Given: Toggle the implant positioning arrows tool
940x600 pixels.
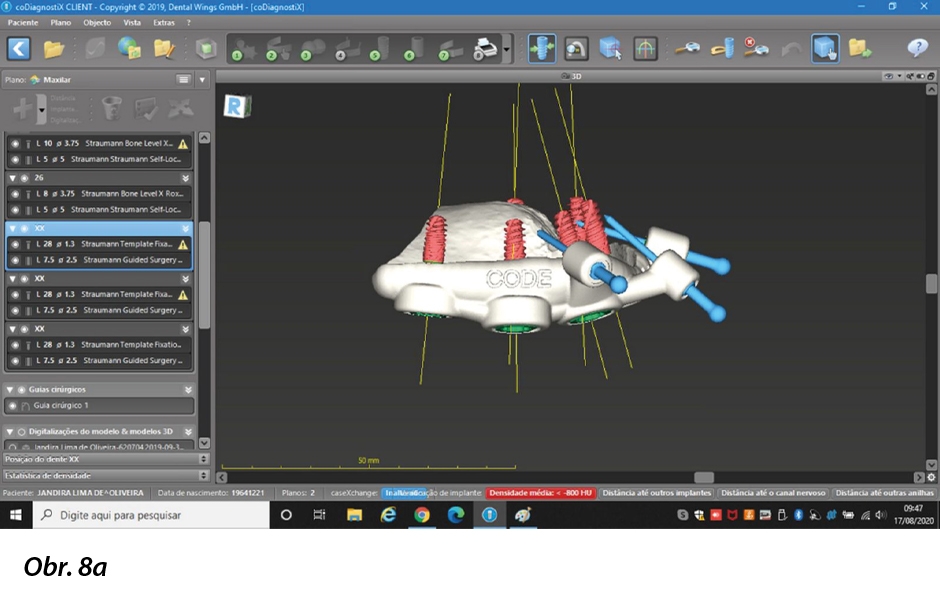Looking at the screenshot, I should tap(542, 49).
